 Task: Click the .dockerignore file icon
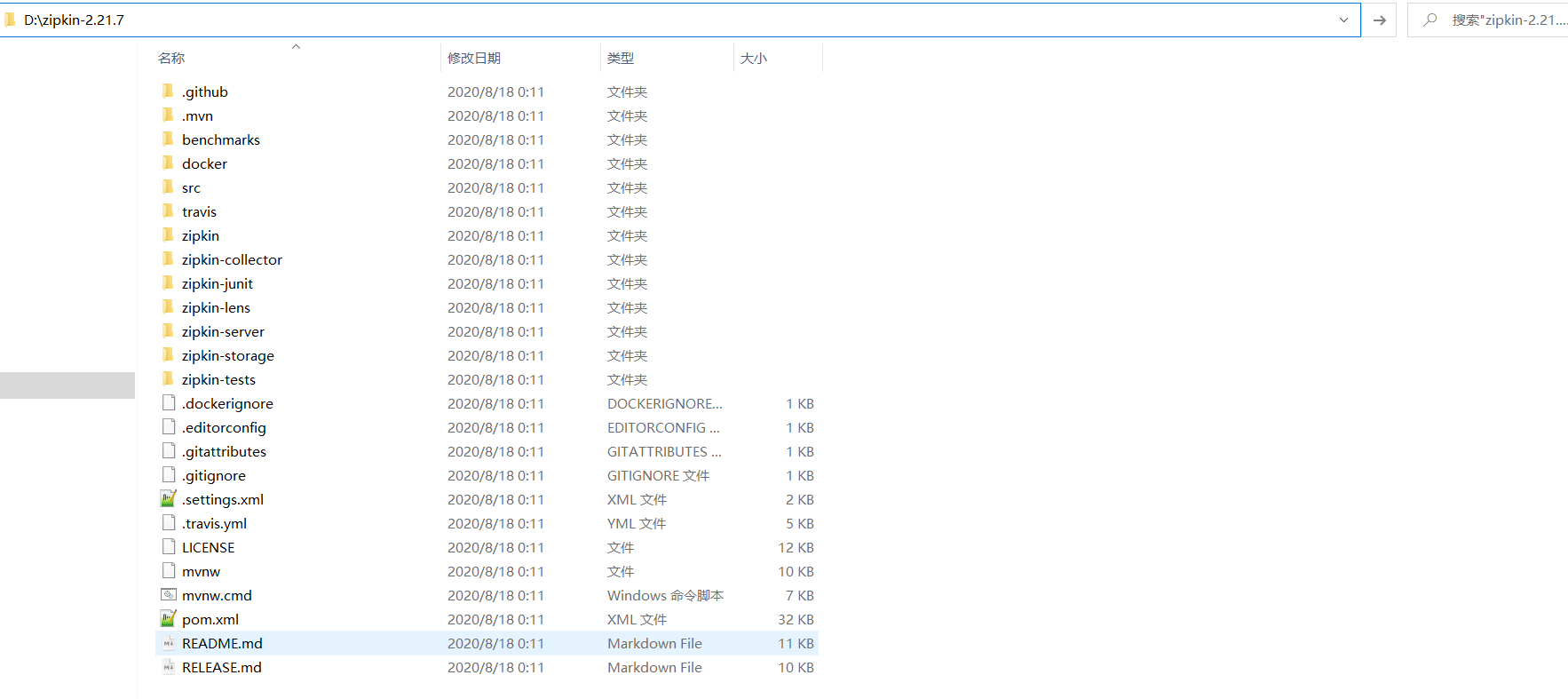[169, 402]
